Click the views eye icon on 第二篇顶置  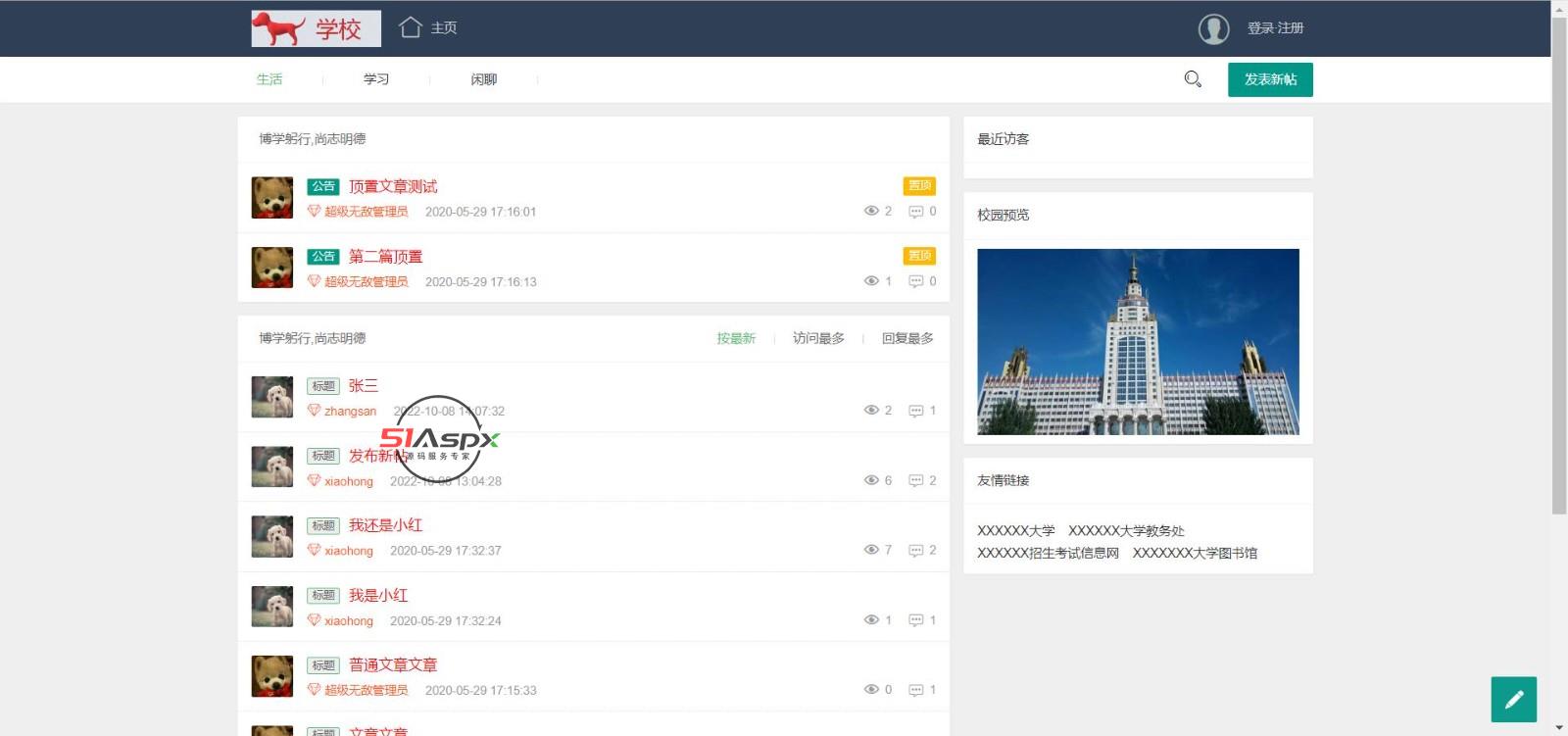pos(871,281)
